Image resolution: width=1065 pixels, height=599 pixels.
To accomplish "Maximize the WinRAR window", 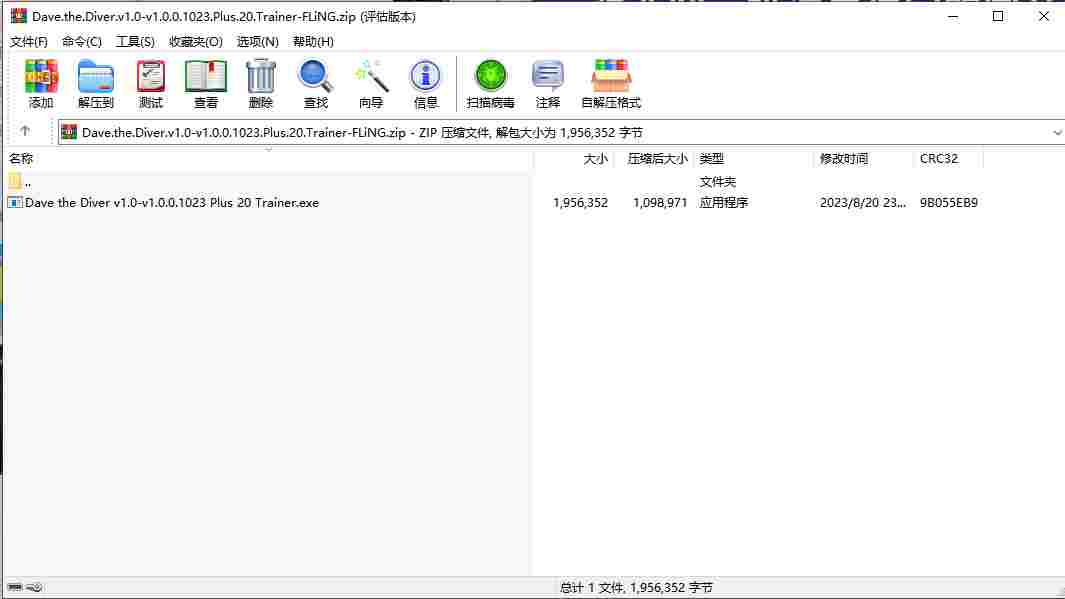I will point(998,16).
